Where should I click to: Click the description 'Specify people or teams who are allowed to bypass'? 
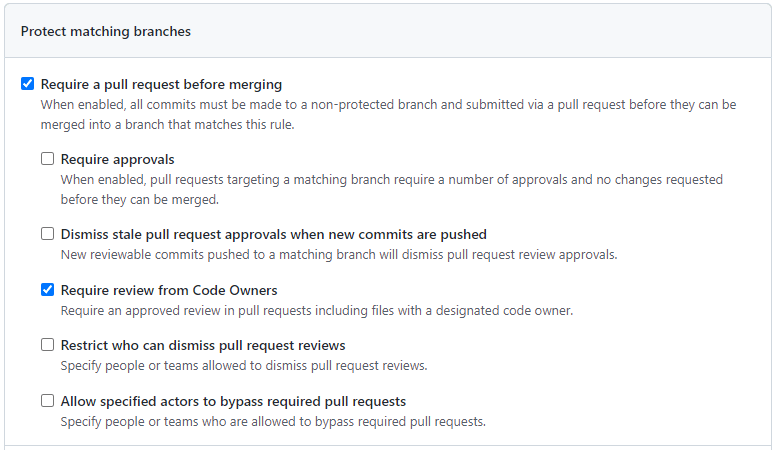tap(273, 421)
